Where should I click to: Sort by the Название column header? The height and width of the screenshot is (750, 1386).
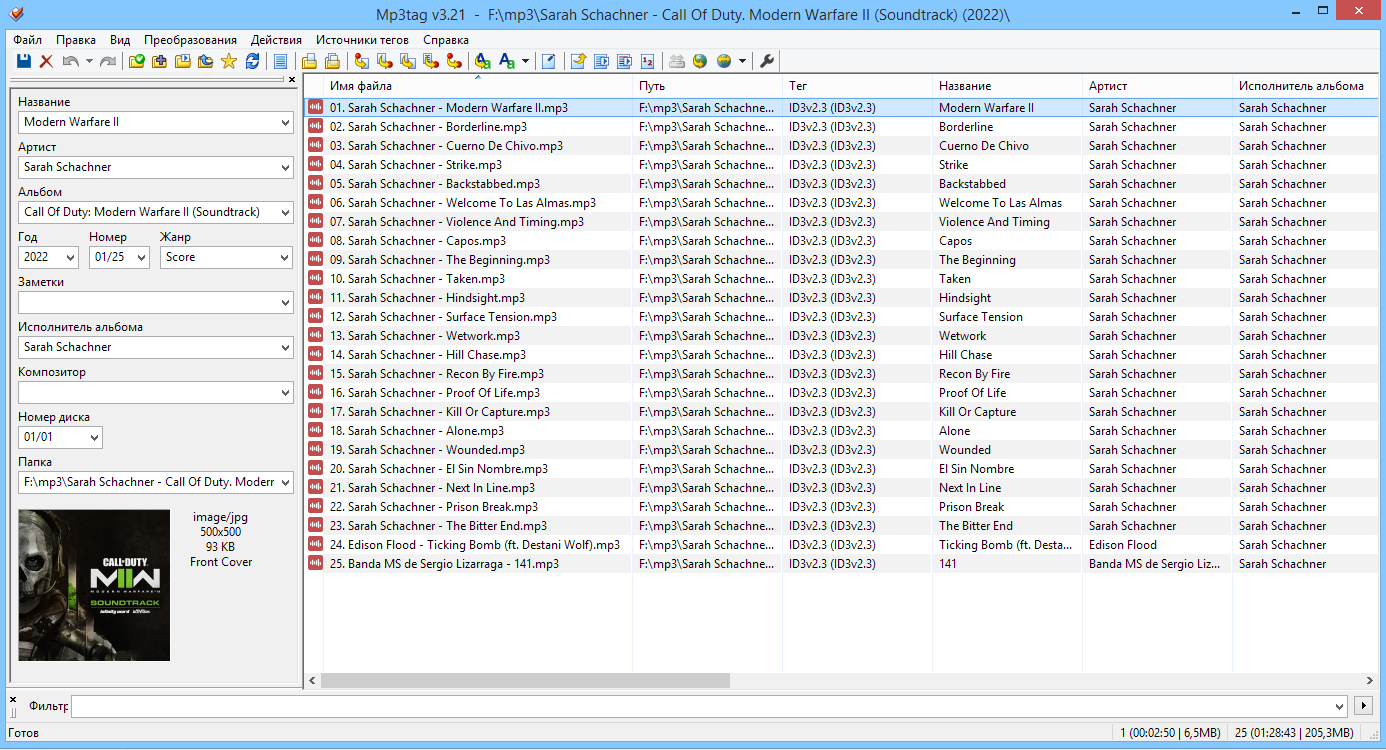(x=1008, y=86)
